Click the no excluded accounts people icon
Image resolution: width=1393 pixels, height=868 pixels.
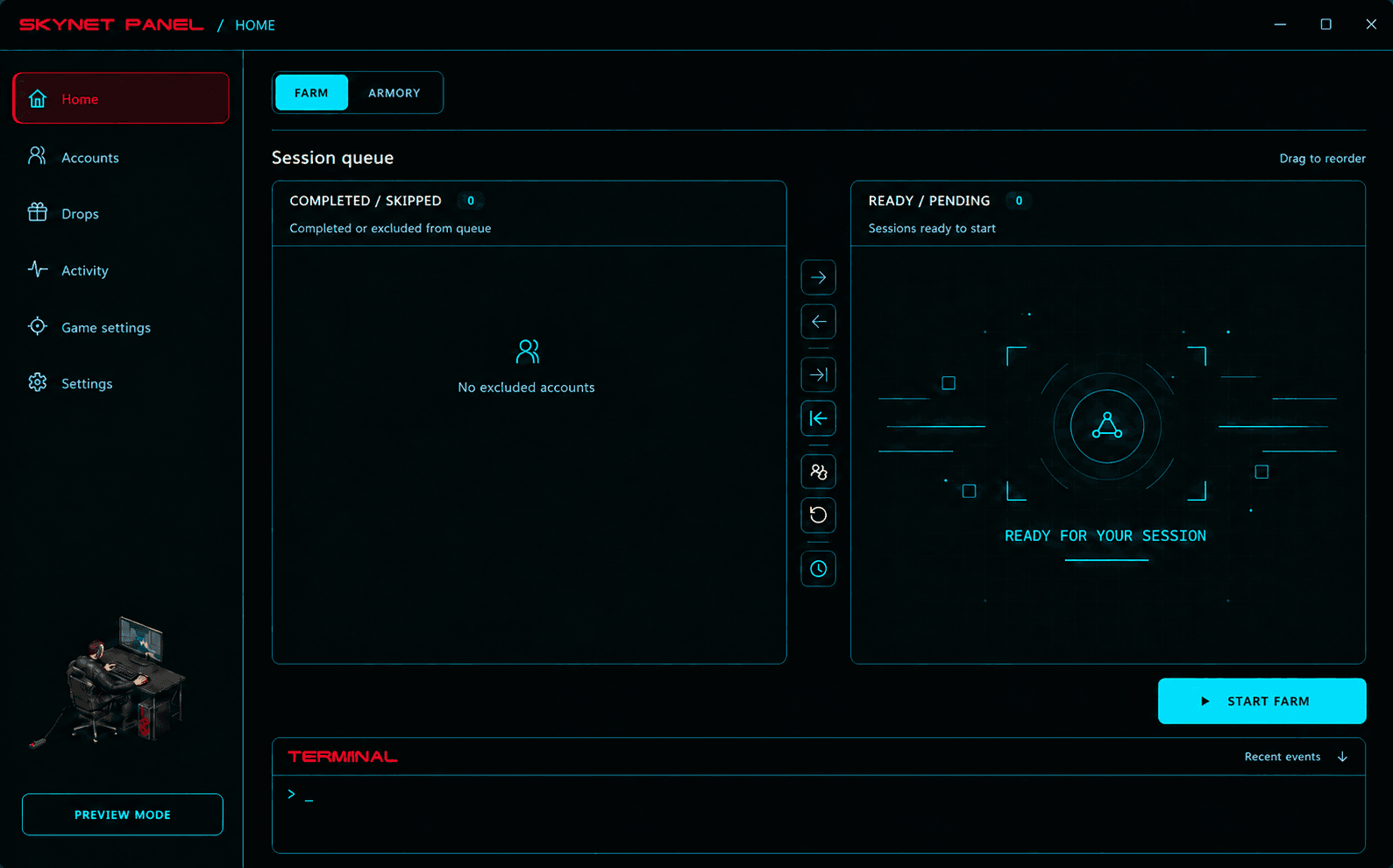528,352
